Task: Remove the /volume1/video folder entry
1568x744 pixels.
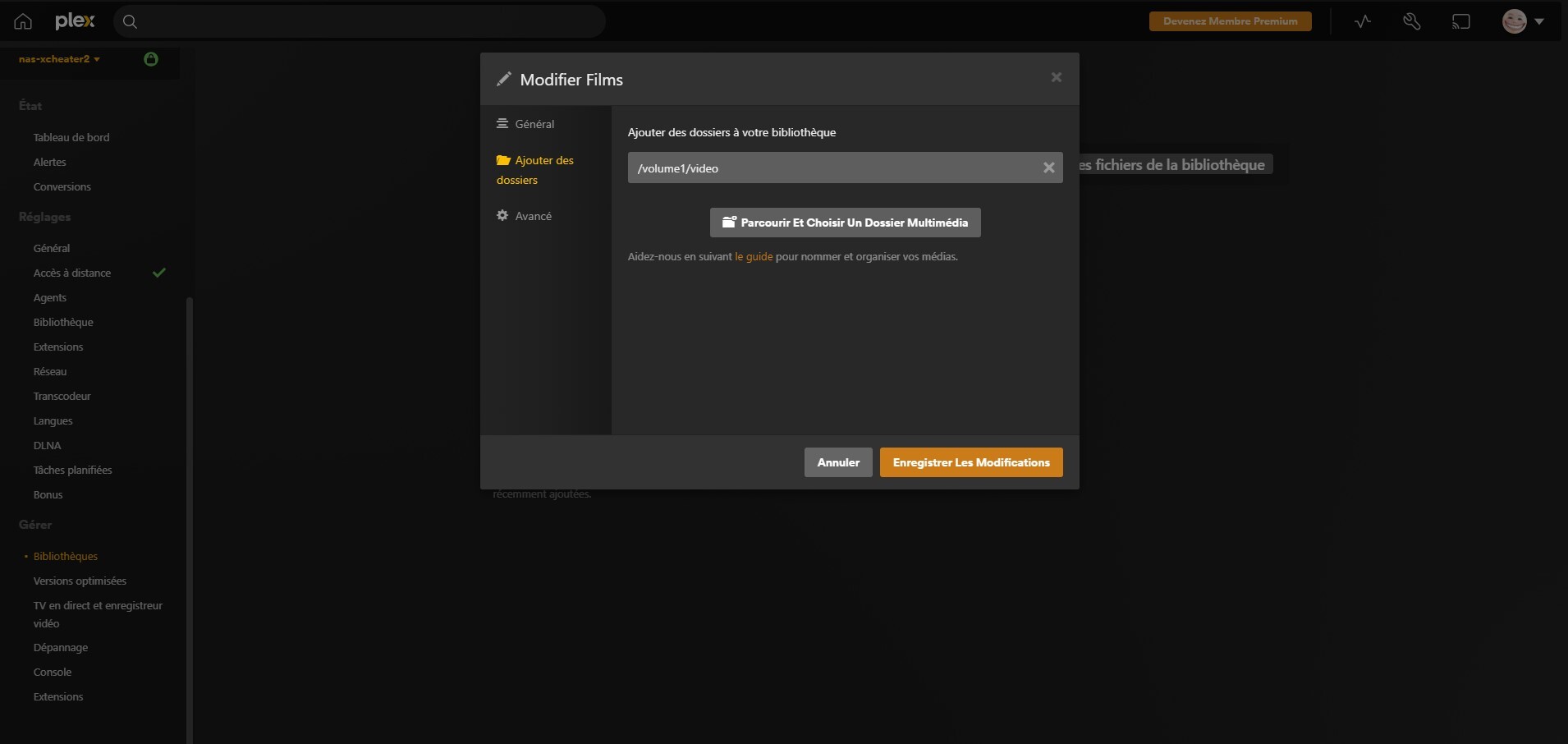Action: coord(1048,168)
